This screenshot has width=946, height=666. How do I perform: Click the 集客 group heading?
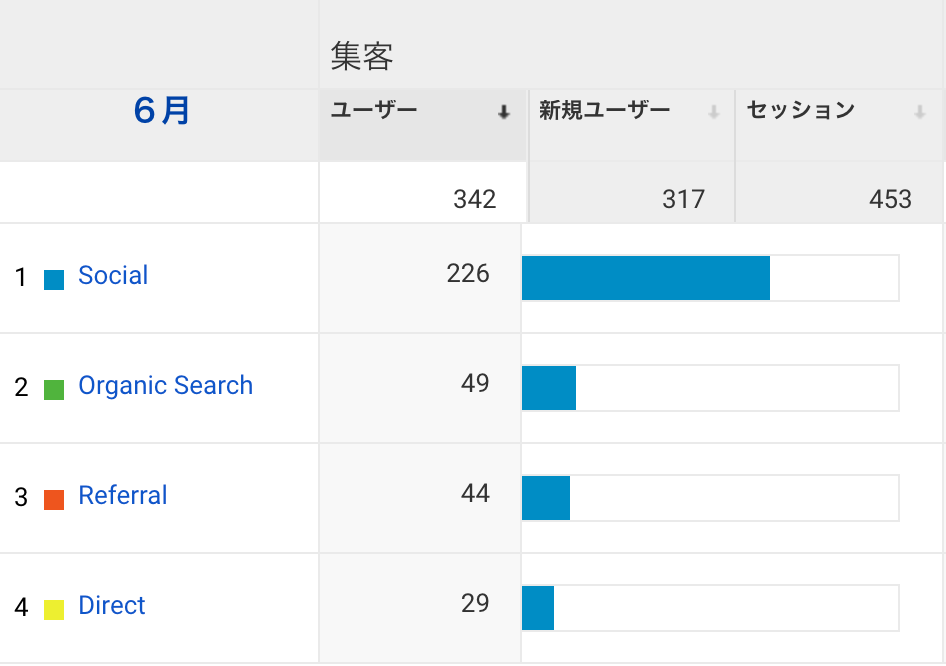click(362, 57)
